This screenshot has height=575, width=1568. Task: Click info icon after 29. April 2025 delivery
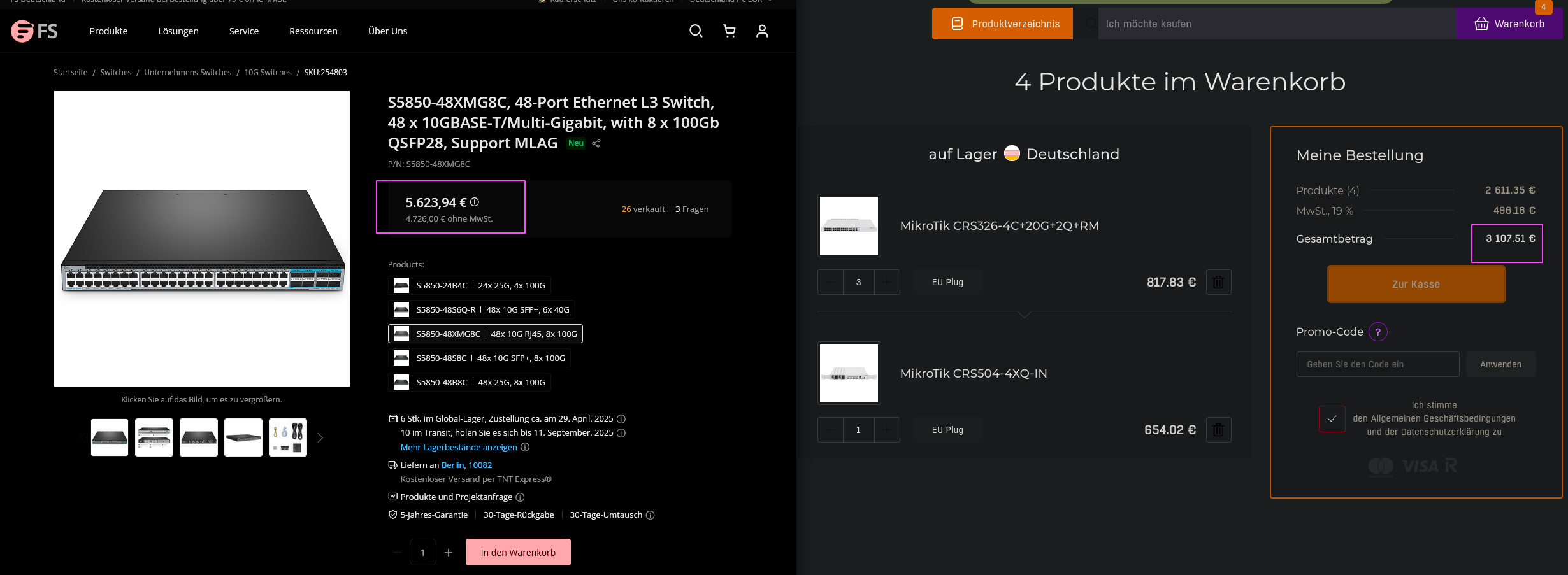click(x=621, y=419)
